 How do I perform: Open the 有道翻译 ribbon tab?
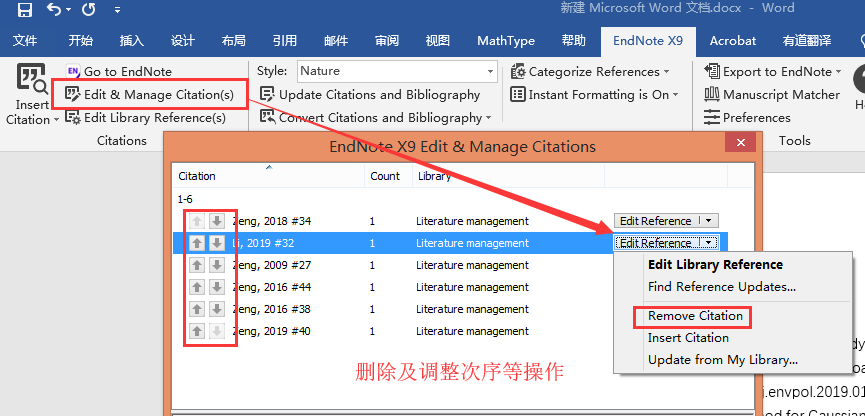click(x=807, y=41)
